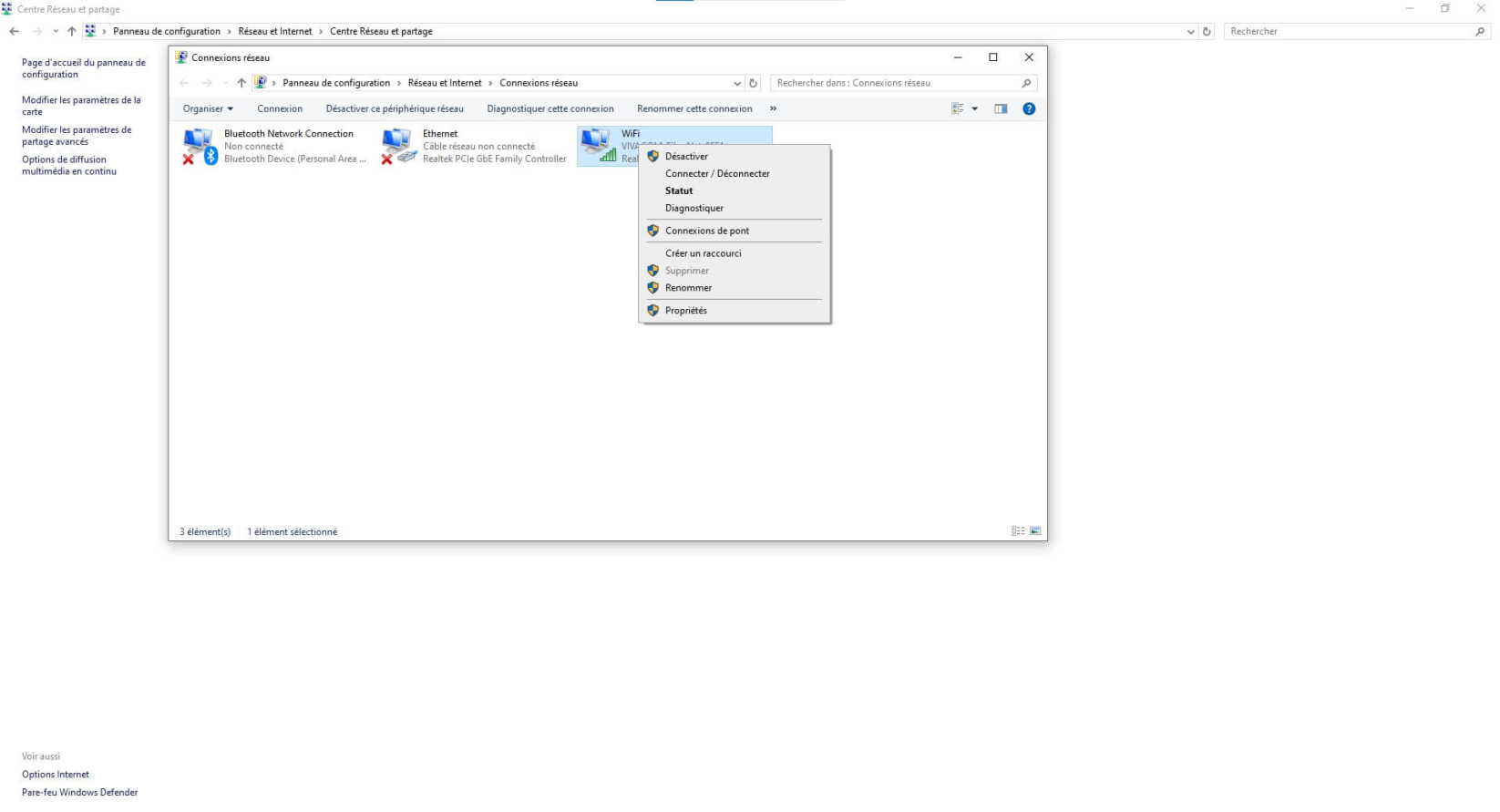Choose Connecter / Déconnecter in context menu
1500x812 pixels.
pyautogui.click(x=735, y=173)
